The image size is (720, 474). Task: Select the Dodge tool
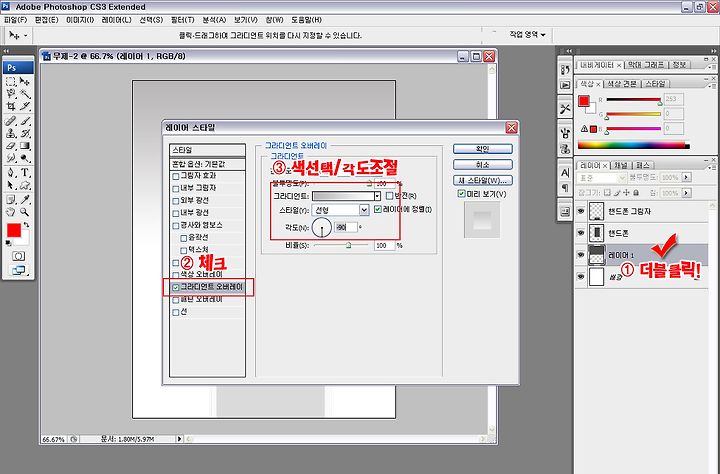click(x=25, y=158)
